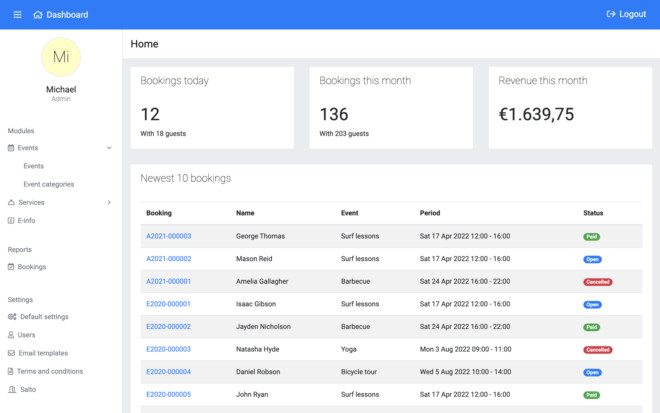Open Default settings menu item
Viewport: 660px width, 413px height.
44,317
